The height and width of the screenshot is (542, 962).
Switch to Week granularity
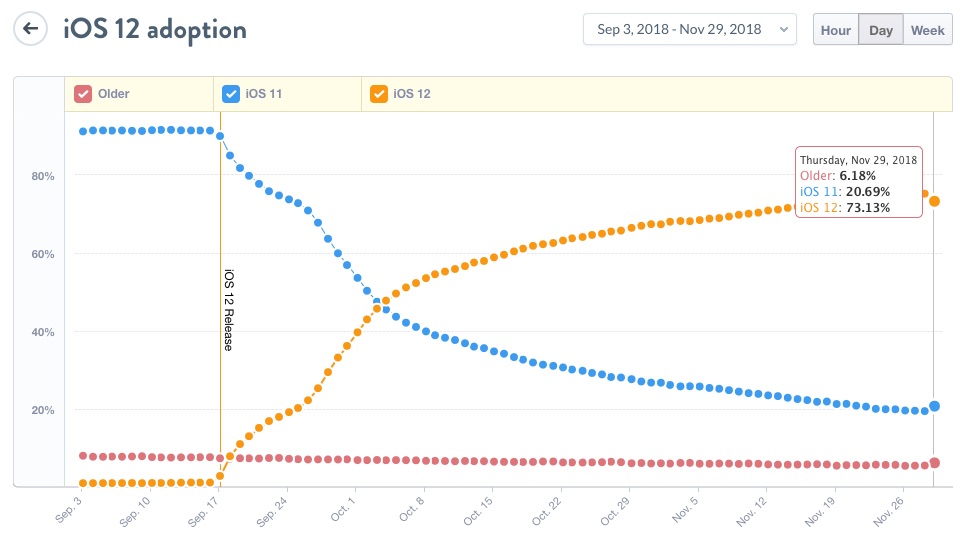(927, 30)
